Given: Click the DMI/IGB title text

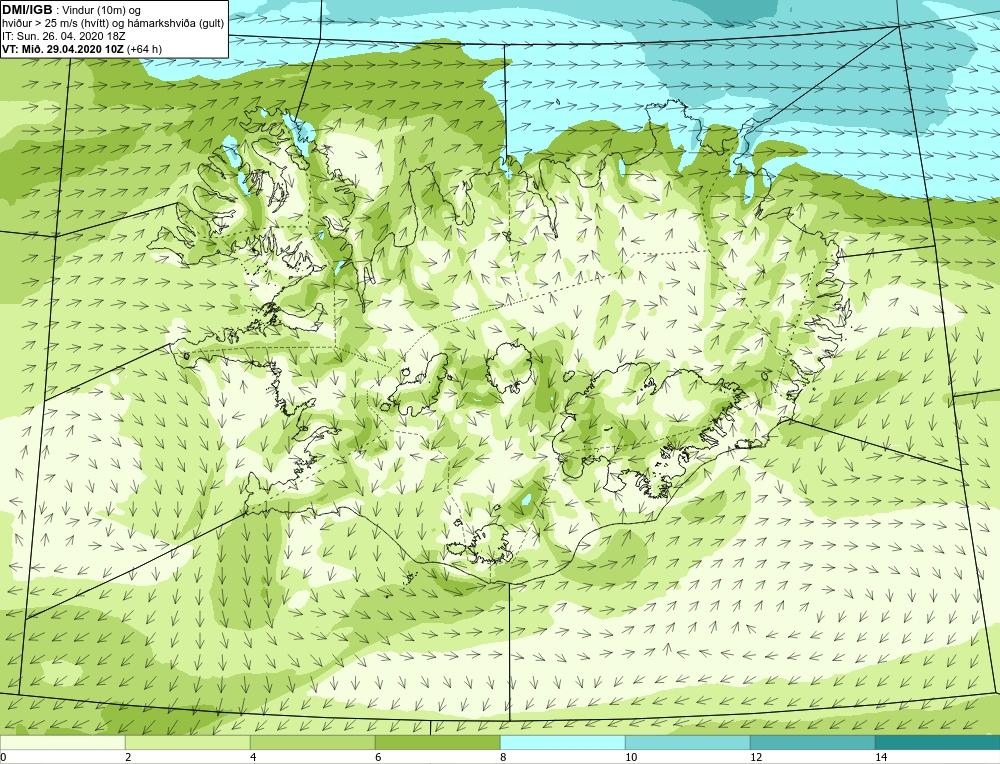Looking at the screenshot, I should click(x=29, y=10).
